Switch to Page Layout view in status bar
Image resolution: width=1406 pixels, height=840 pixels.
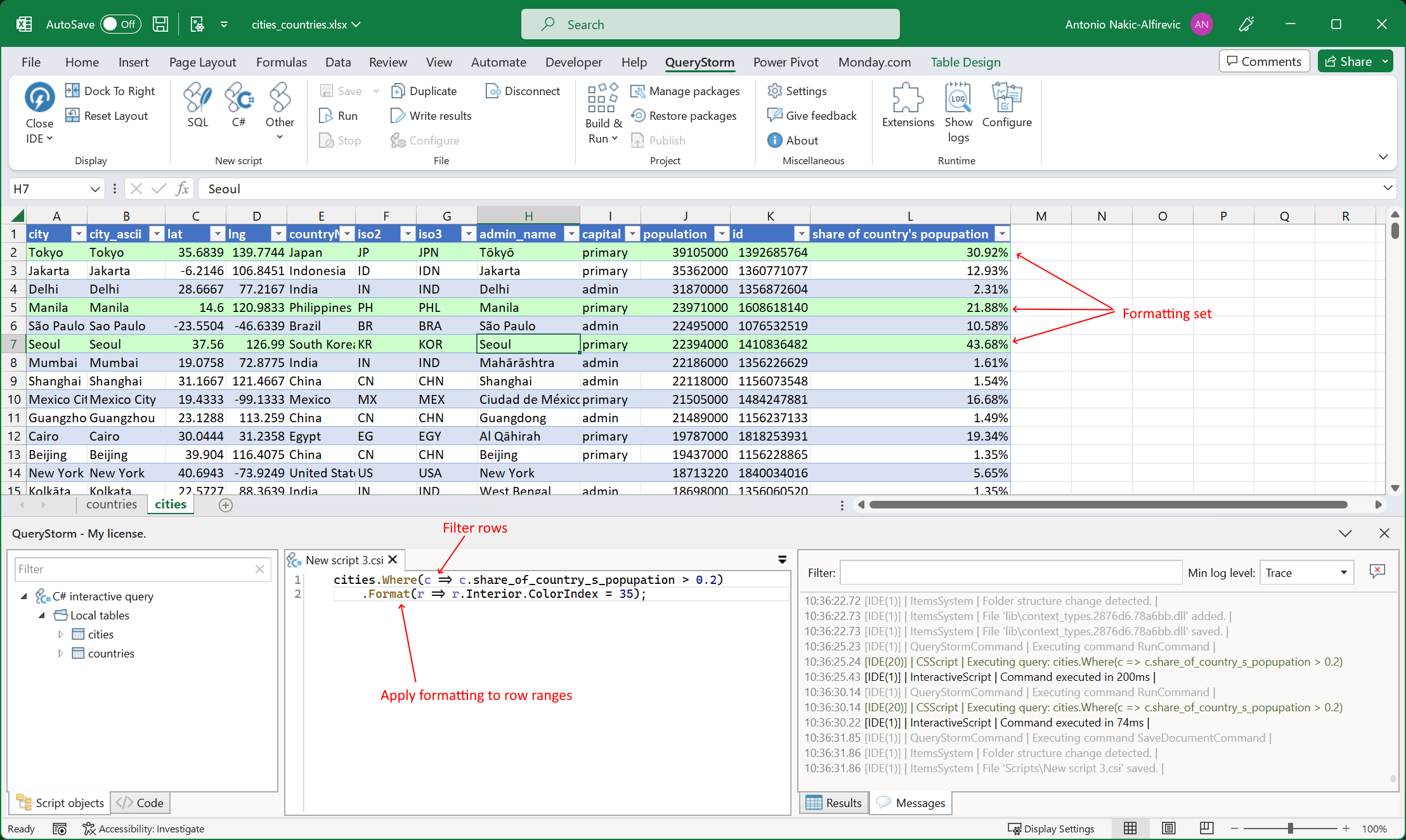click(x=1168, y=828)
